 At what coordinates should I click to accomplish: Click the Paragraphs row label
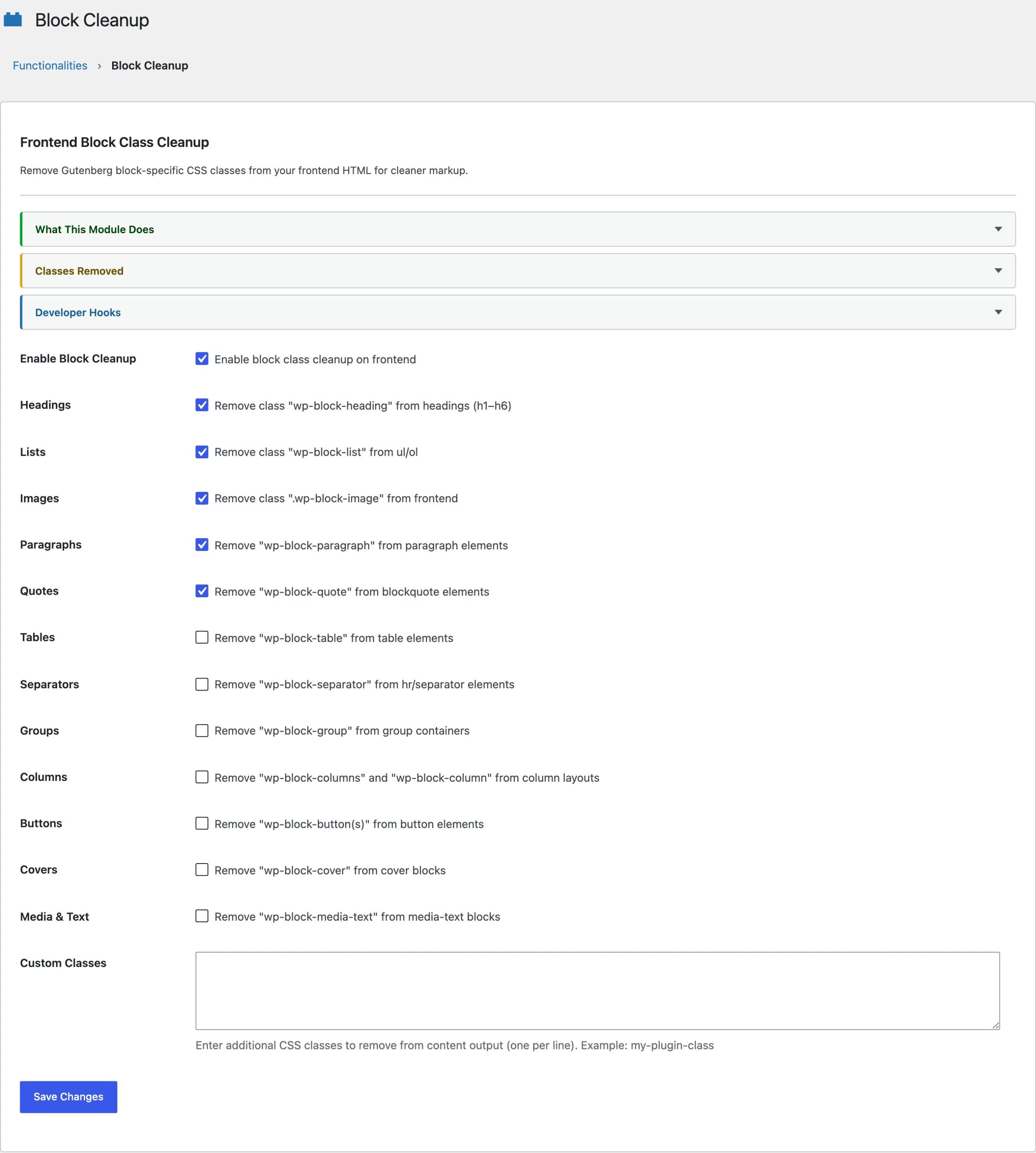pyautogui.click(x=51, y=545)
